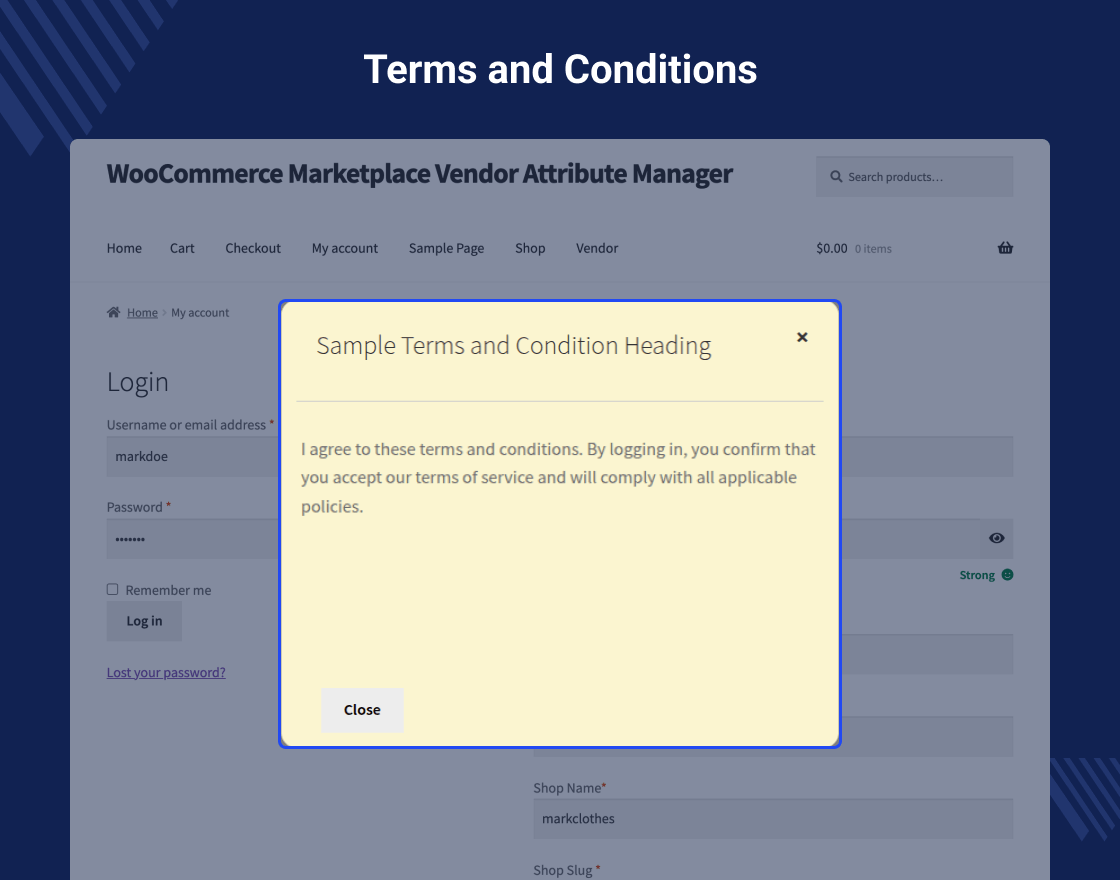Click the Close button in the modal

tap(362, 710)
